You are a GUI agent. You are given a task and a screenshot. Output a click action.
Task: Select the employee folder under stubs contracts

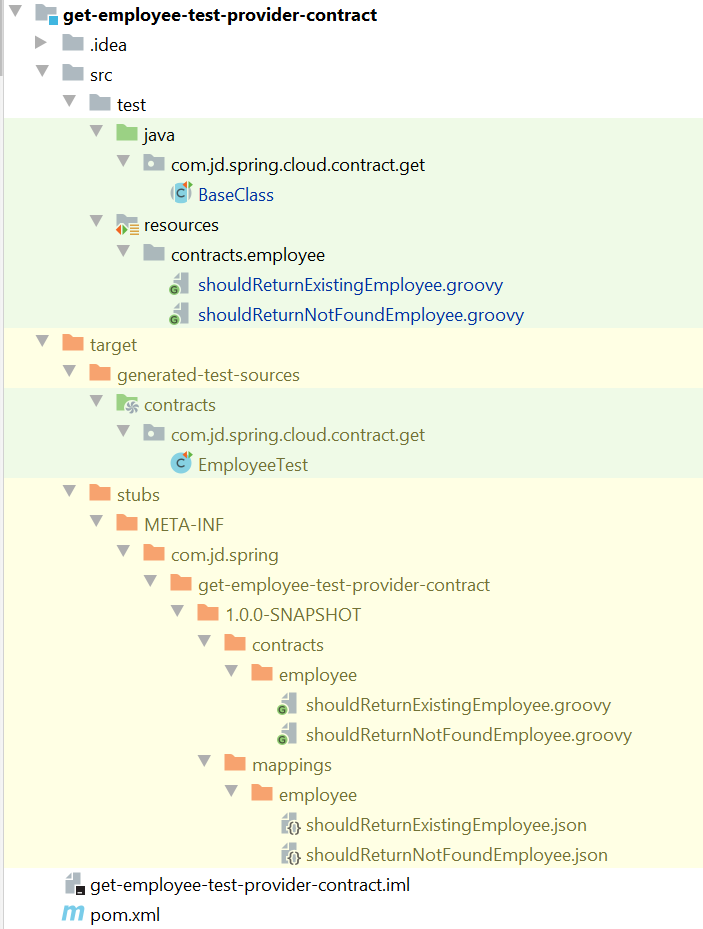click(x=318, y=675)
